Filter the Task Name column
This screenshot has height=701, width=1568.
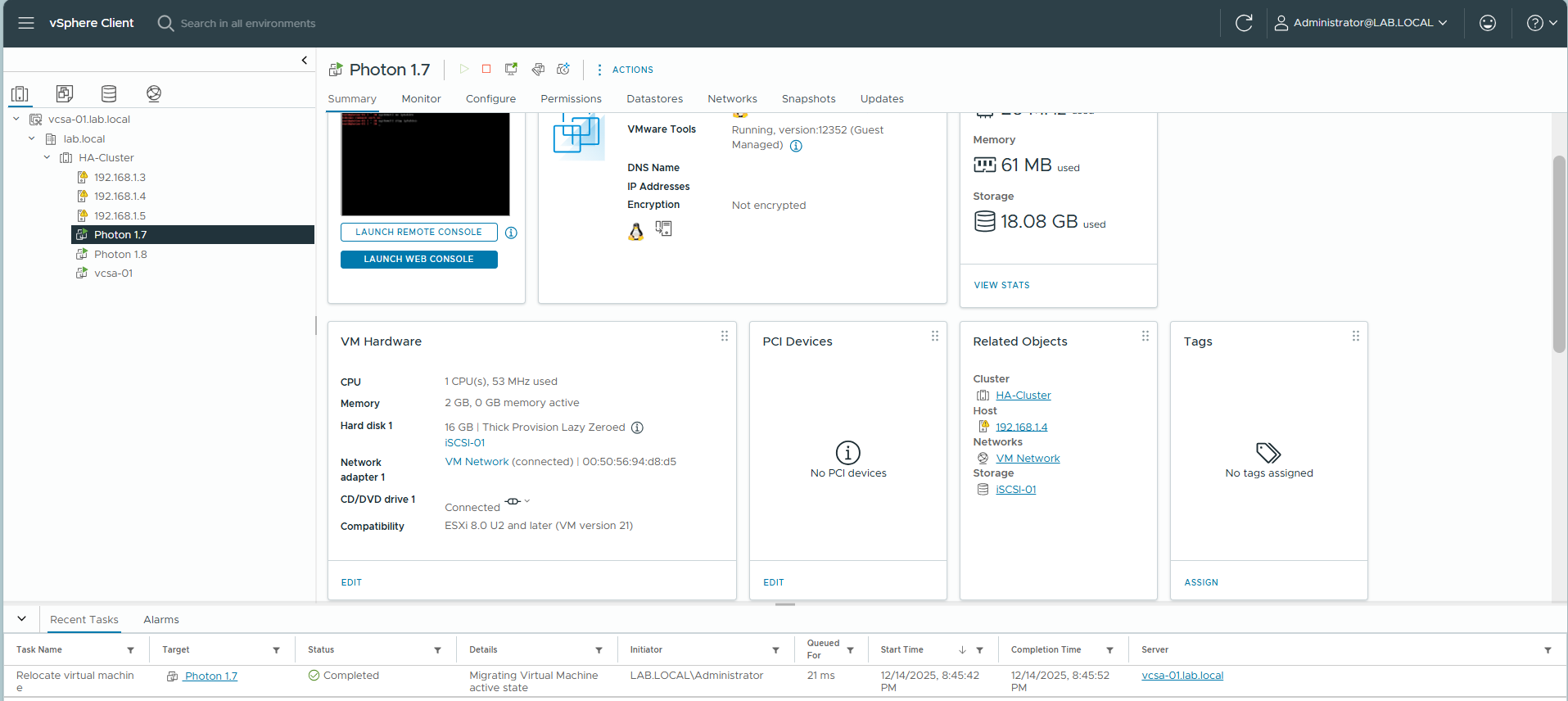pyautogui.click(x=130, y=650)
